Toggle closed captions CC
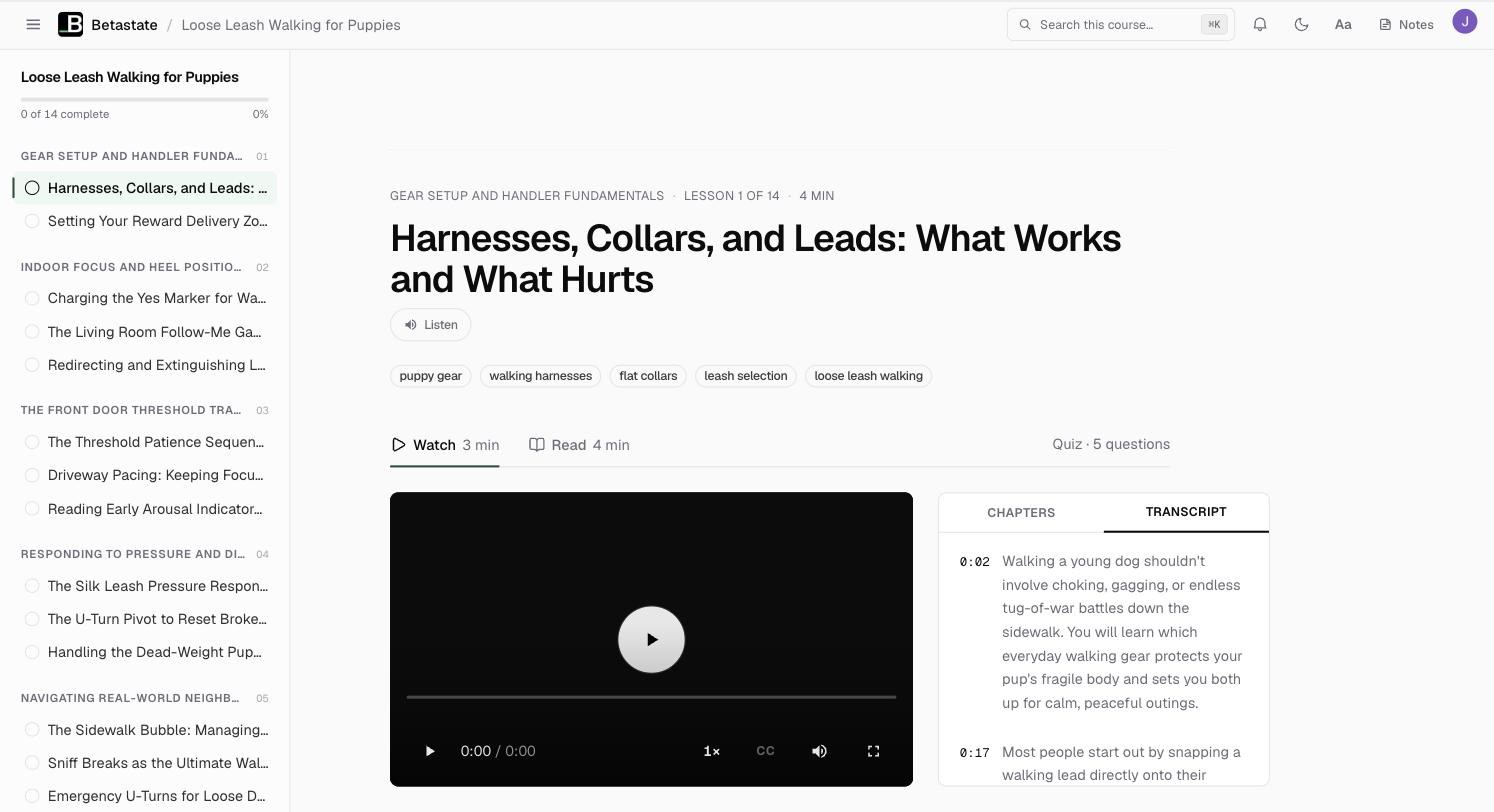The image size is (1494, 812). [x=765, y=751]
